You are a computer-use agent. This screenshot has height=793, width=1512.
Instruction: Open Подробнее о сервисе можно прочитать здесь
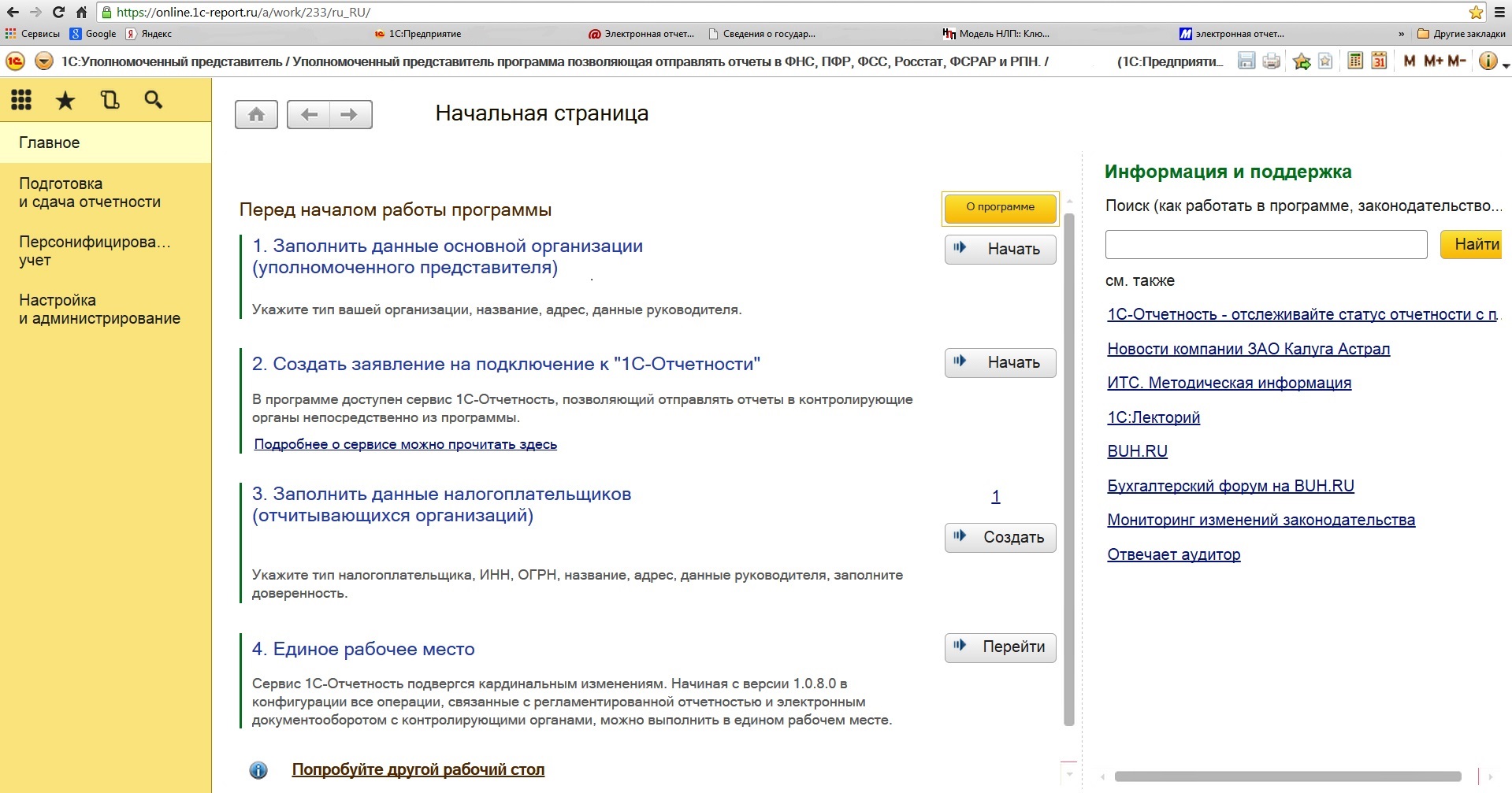pos(406,444)
